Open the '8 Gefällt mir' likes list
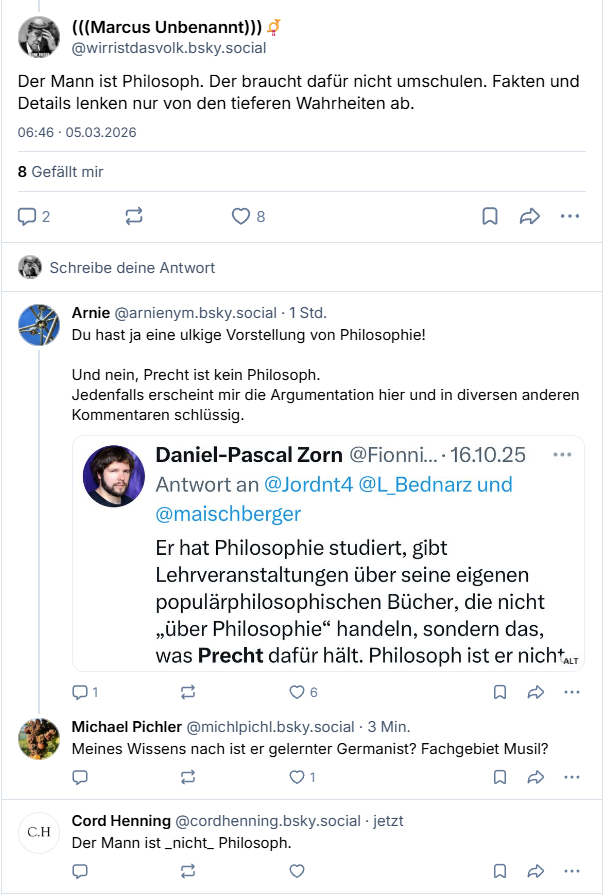The image size is (604, 895). (61, 172)
